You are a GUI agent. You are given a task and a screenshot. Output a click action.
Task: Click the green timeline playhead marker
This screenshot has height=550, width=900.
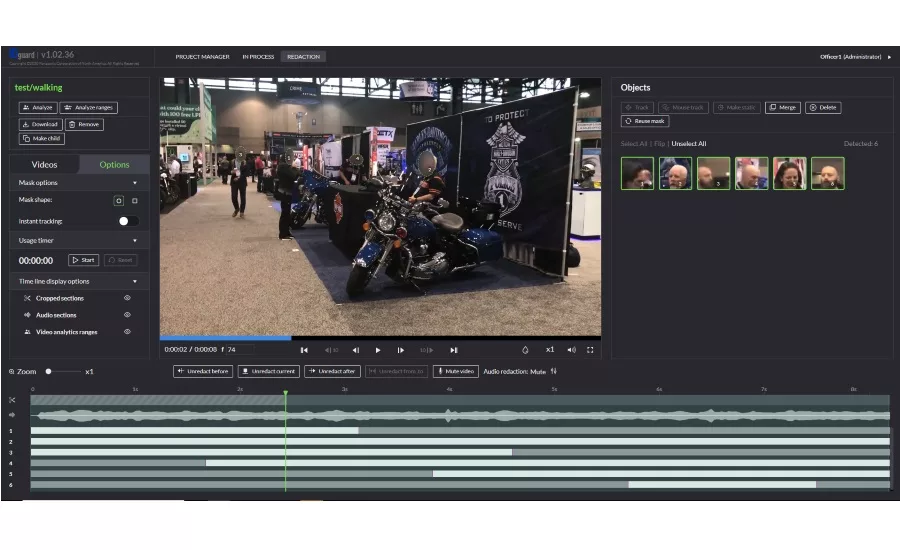tap(285, 393)
